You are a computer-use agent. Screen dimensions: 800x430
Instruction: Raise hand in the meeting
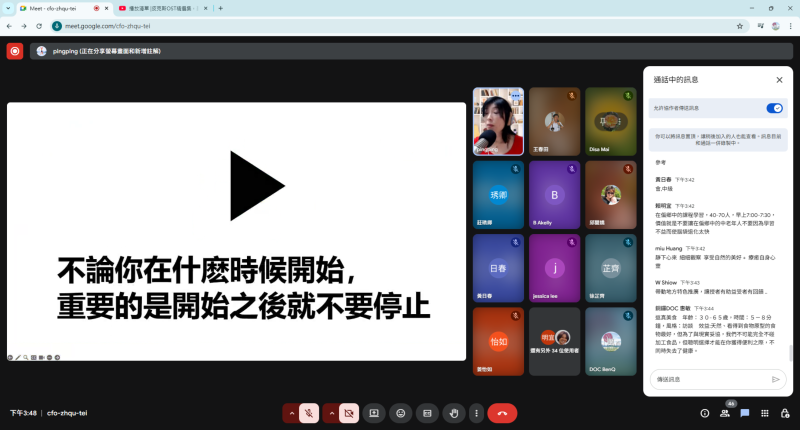[x=454, y=413]
